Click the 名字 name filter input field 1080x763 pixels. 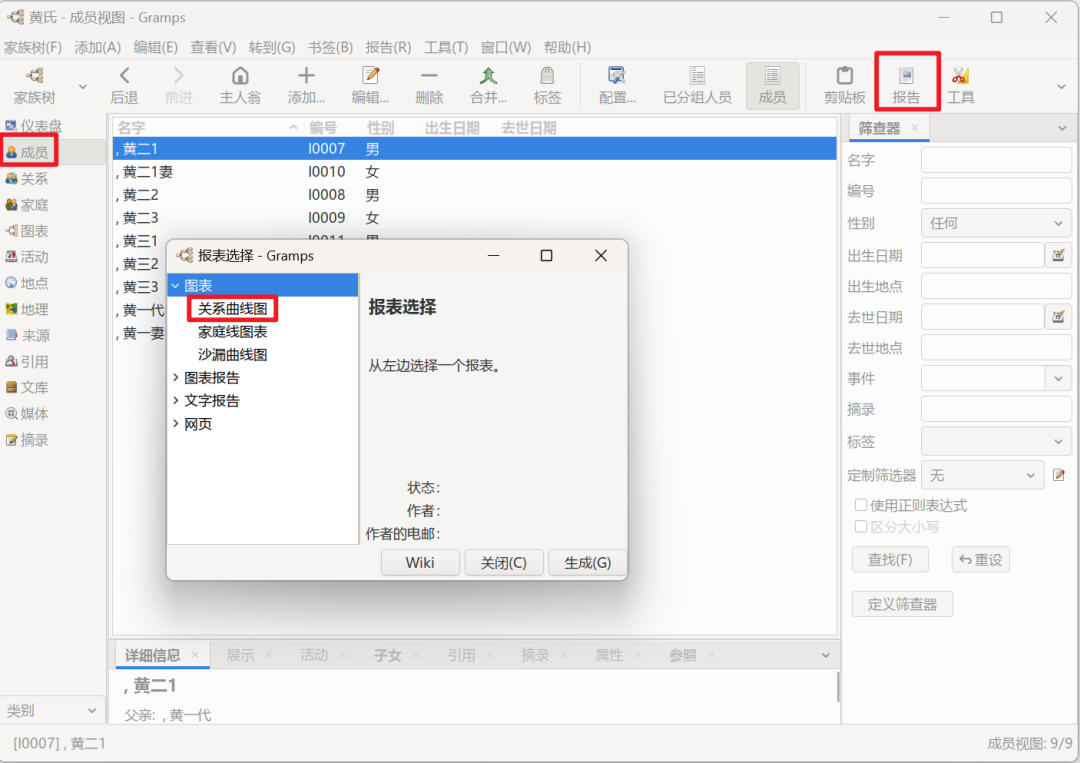[x=995, y=160]
